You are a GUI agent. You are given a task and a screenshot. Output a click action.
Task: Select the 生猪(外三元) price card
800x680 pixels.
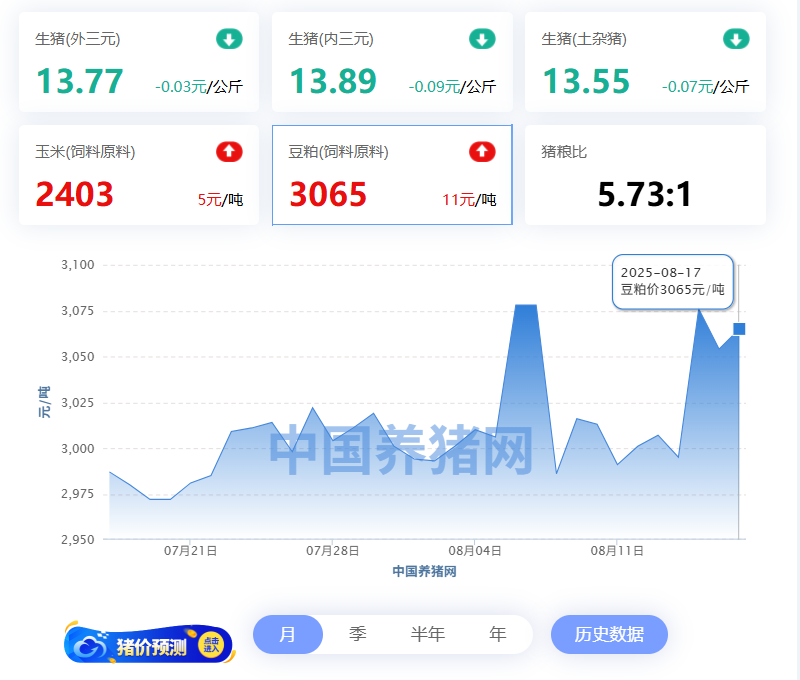pyautogui.click(x=139, y=62)
